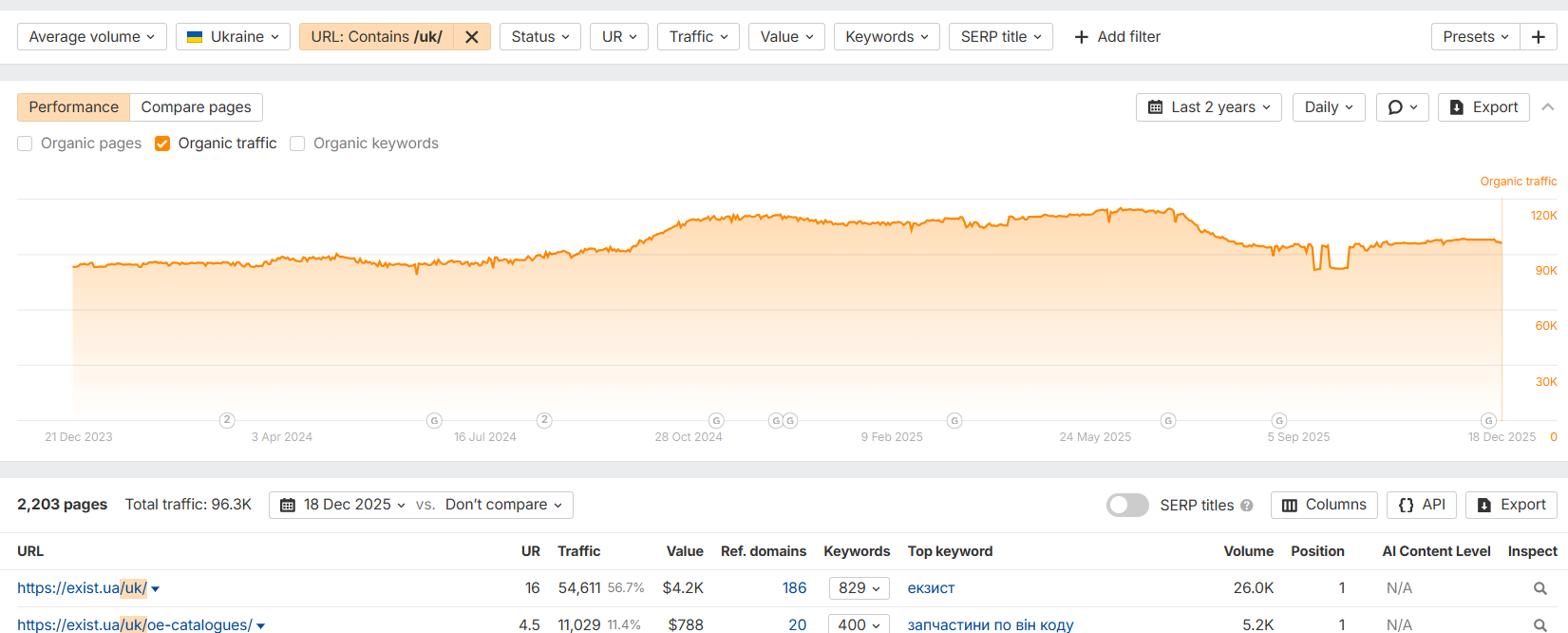The height and width of the screenshot is (633, 1568).
Task: Click Google update marker near 24 May 2025
Action: [1168, 420]
